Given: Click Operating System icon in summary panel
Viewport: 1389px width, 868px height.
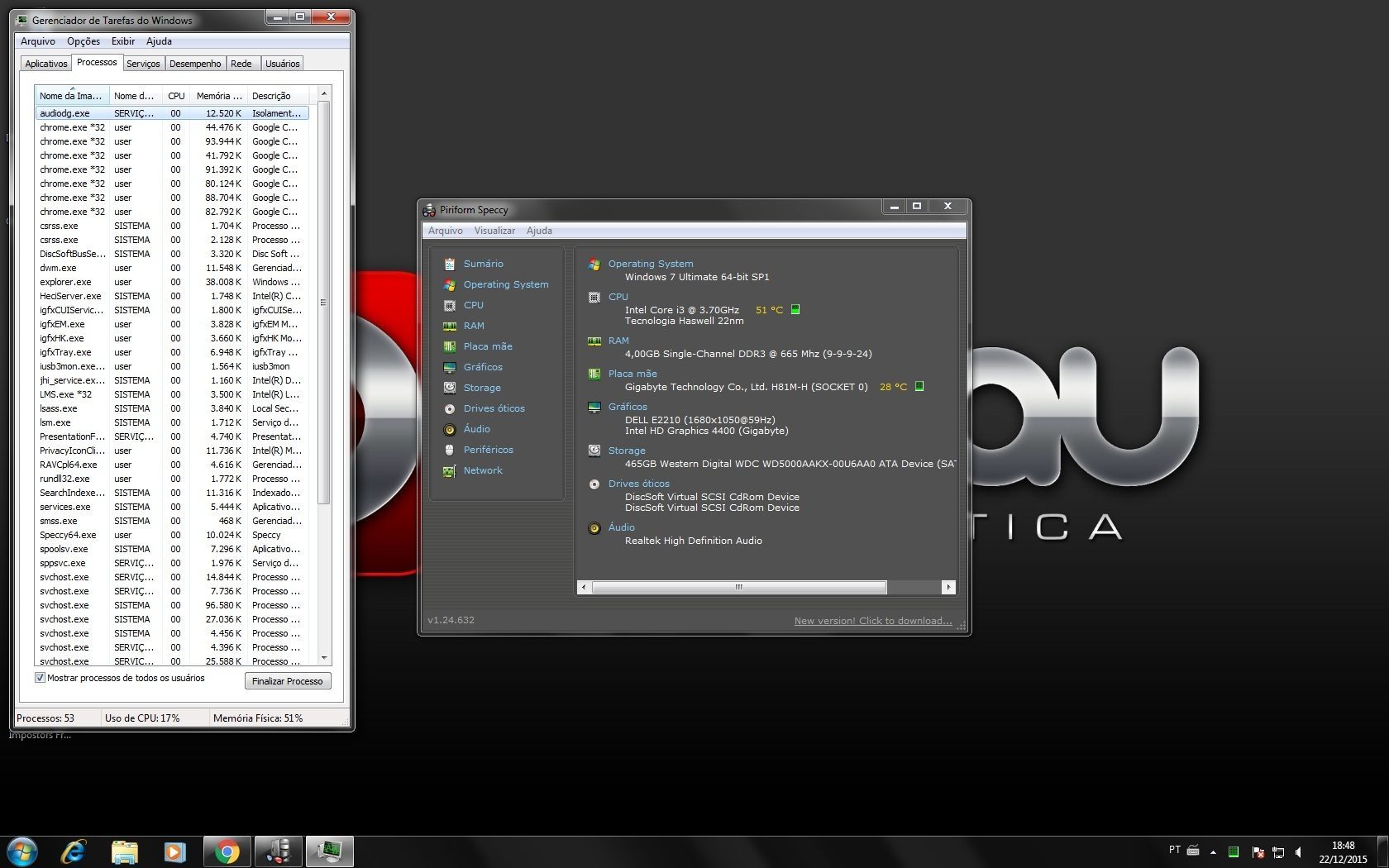Looking at the screenshot, I should point(594,265).
